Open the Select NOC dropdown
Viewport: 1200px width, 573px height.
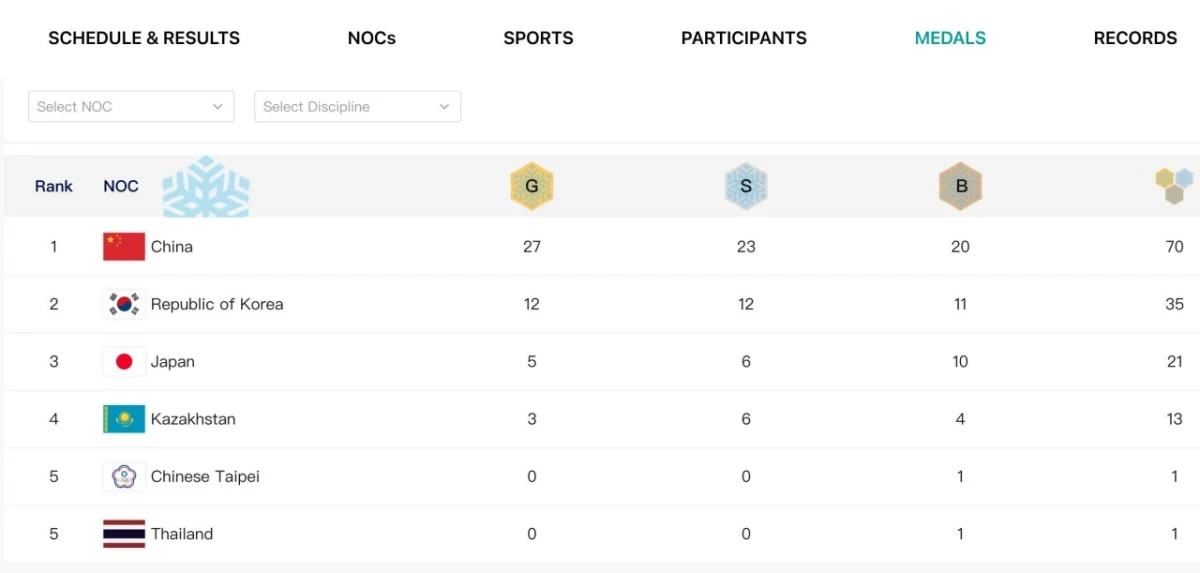pos(131,107)
